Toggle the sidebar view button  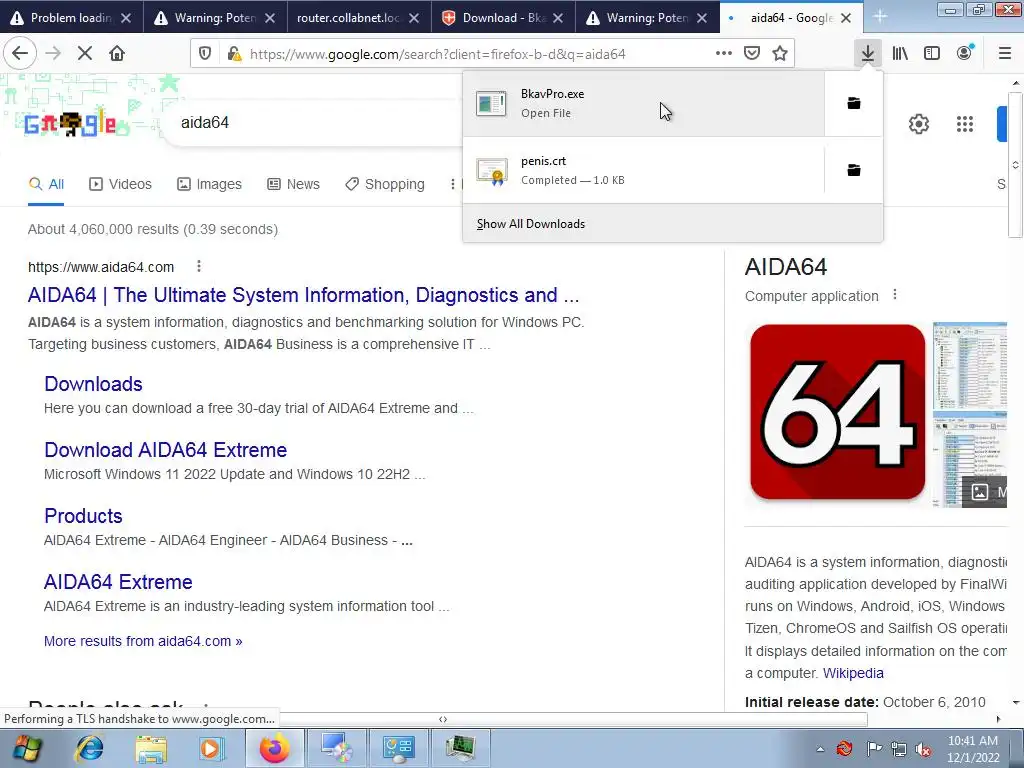(932, 54)
